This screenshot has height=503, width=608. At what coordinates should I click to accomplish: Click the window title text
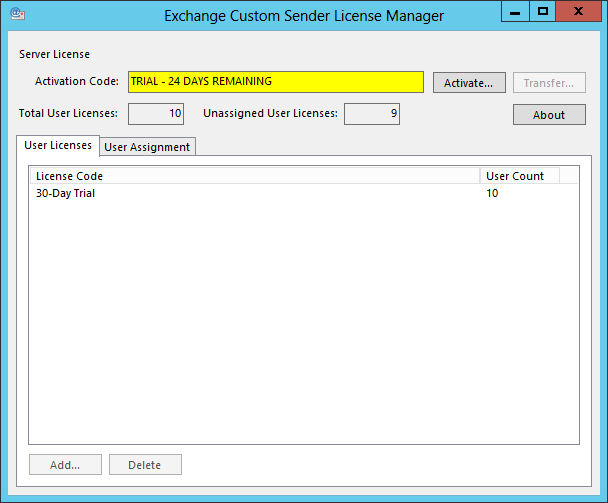(304, 16)
